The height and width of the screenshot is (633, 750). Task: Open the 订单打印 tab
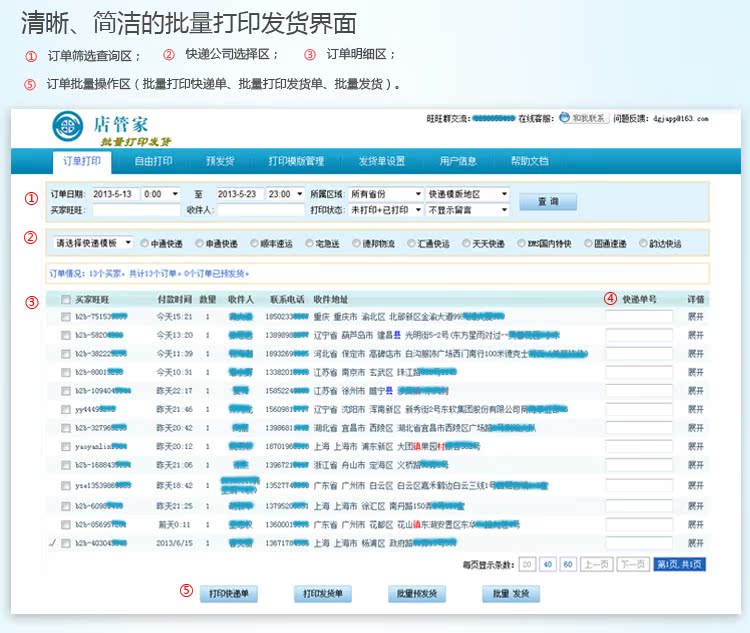point(82,161)
